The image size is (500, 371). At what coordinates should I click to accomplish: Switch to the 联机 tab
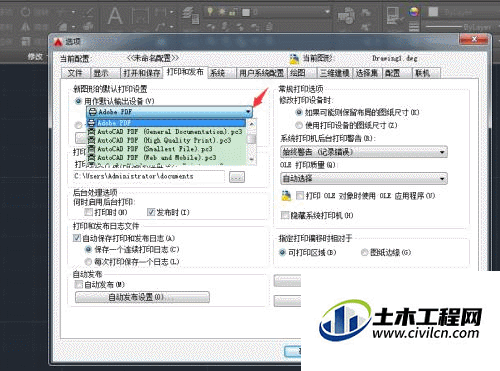point(426,73)
